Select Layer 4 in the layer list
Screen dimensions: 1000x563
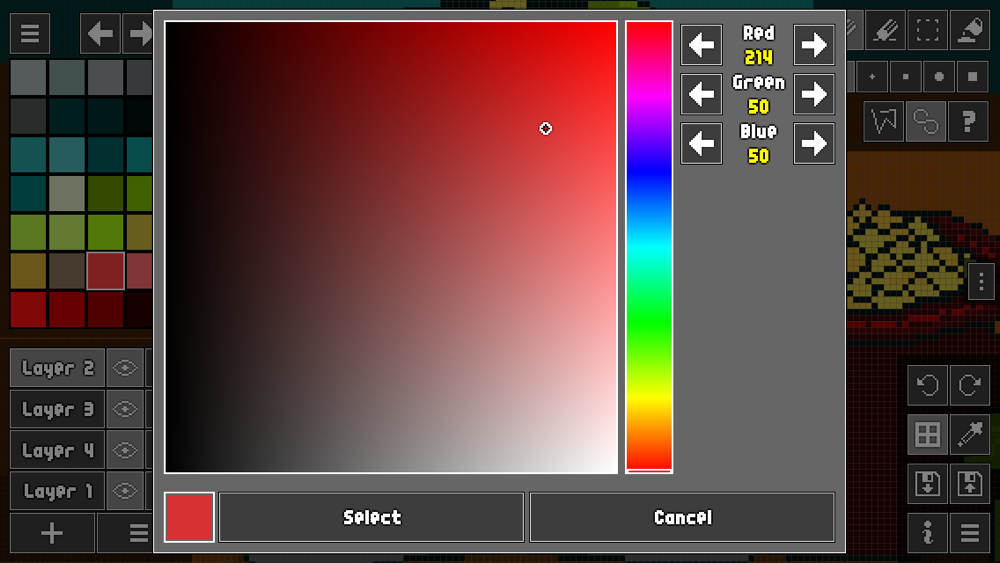tap(57, 450)
